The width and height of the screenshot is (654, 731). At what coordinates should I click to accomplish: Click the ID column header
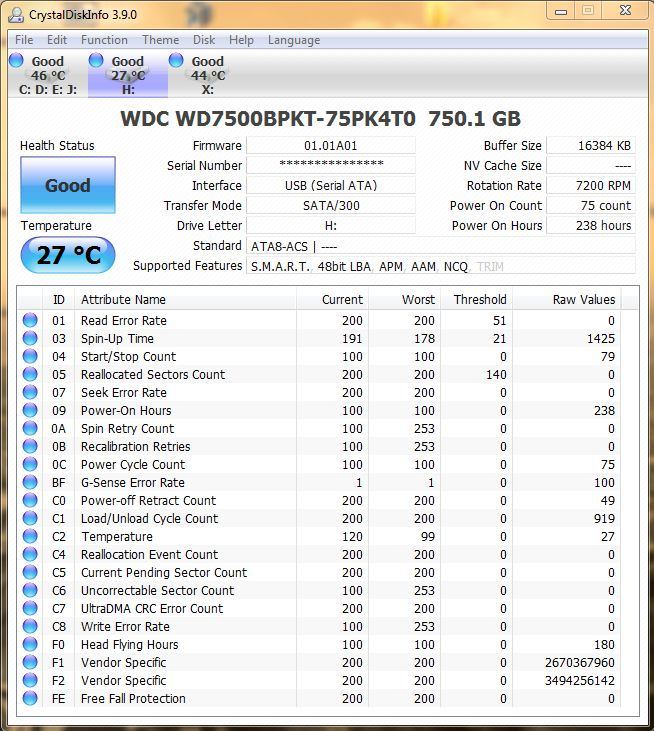coord(59,299)
